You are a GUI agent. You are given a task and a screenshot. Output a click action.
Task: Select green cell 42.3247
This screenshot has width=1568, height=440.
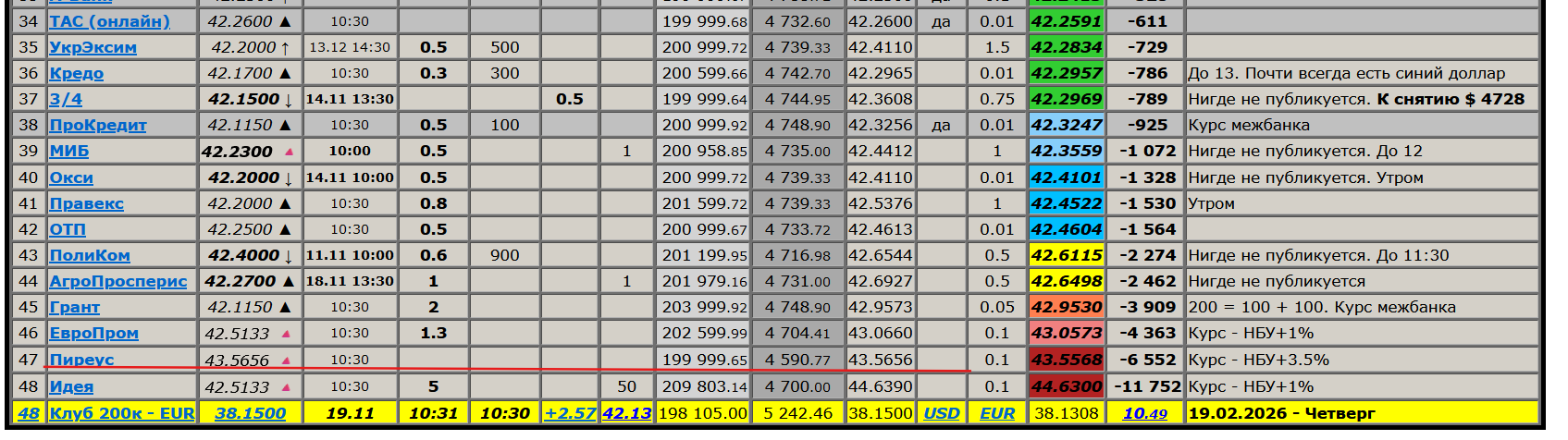click(x=1067, y=125)
